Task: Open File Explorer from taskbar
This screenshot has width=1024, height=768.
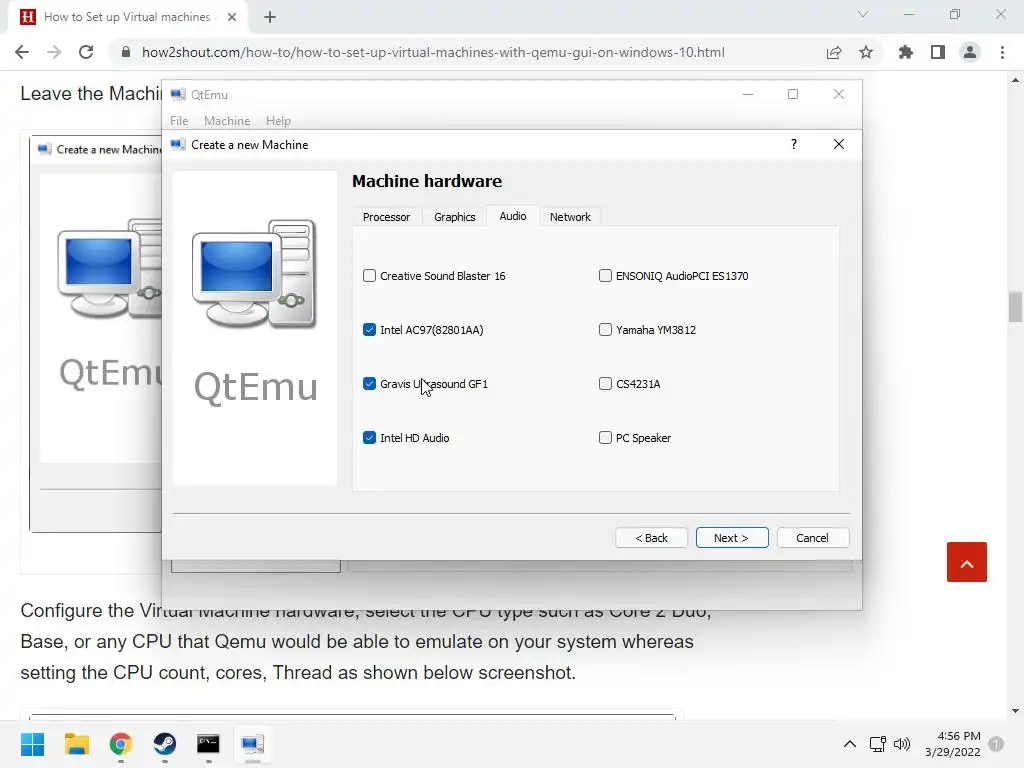Action: coord(76,744)
